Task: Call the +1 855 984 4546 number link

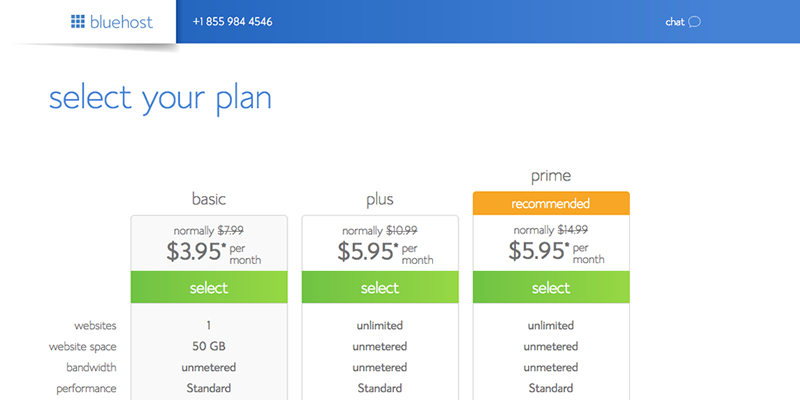Action: coord(233,22)
